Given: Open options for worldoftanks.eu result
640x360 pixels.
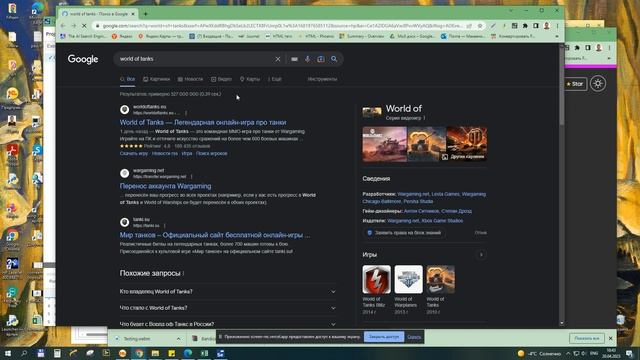Looking at the screenshot, I should click(186, 113).
